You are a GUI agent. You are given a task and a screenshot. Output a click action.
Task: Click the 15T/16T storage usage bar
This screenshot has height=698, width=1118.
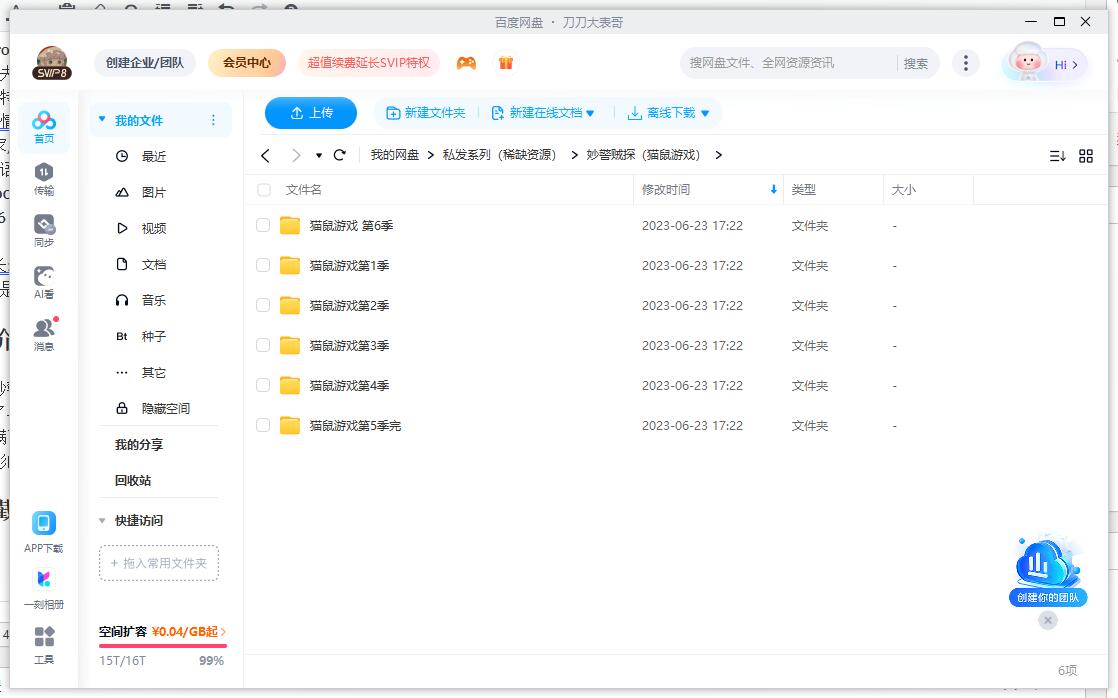click(158, 650)
